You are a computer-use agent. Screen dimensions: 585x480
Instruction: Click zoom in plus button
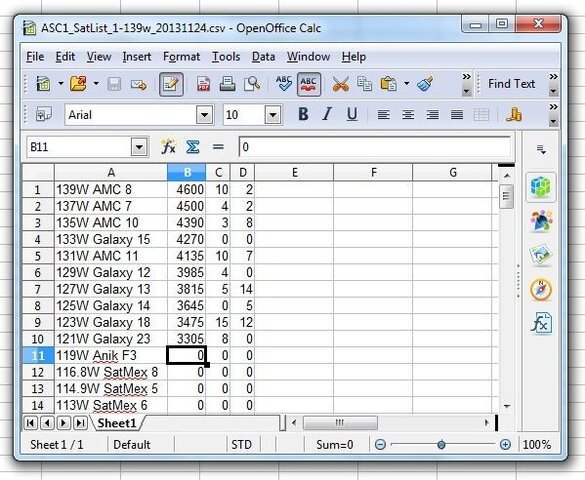(x=505, y=445)
